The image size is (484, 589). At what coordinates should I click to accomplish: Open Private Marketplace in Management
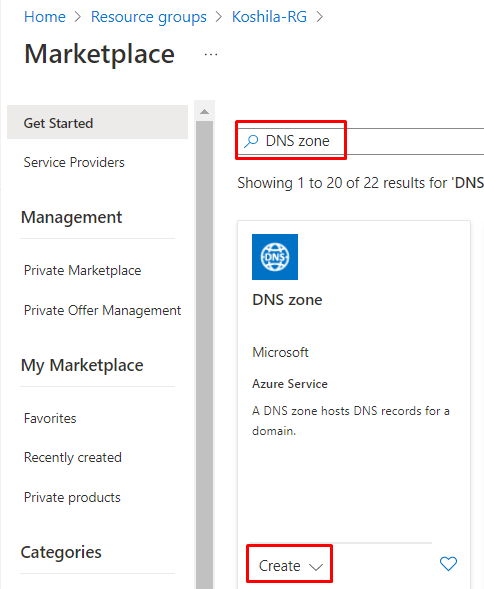(x=82, y=270)
